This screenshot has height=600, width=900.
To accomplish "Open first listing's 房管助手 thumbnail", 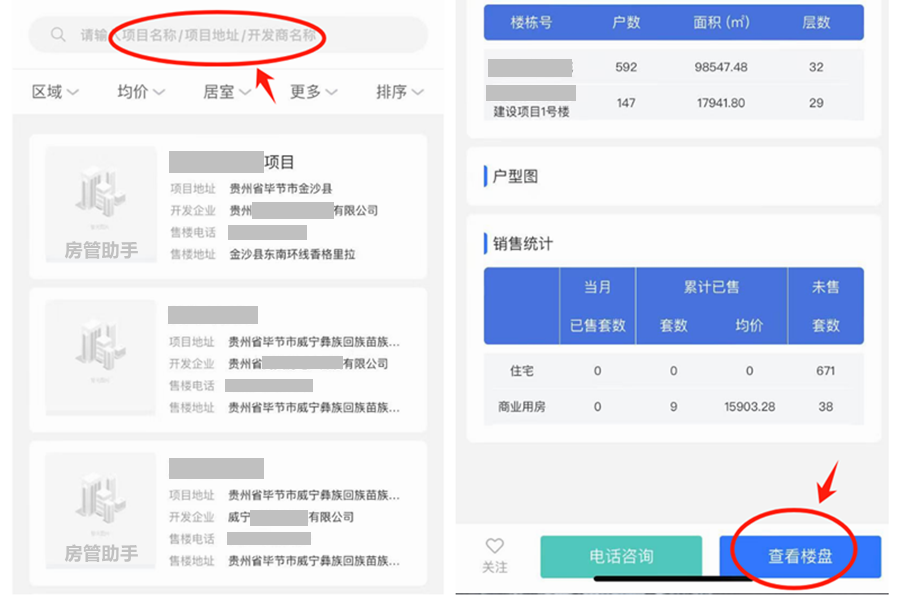I will point(101,205).
